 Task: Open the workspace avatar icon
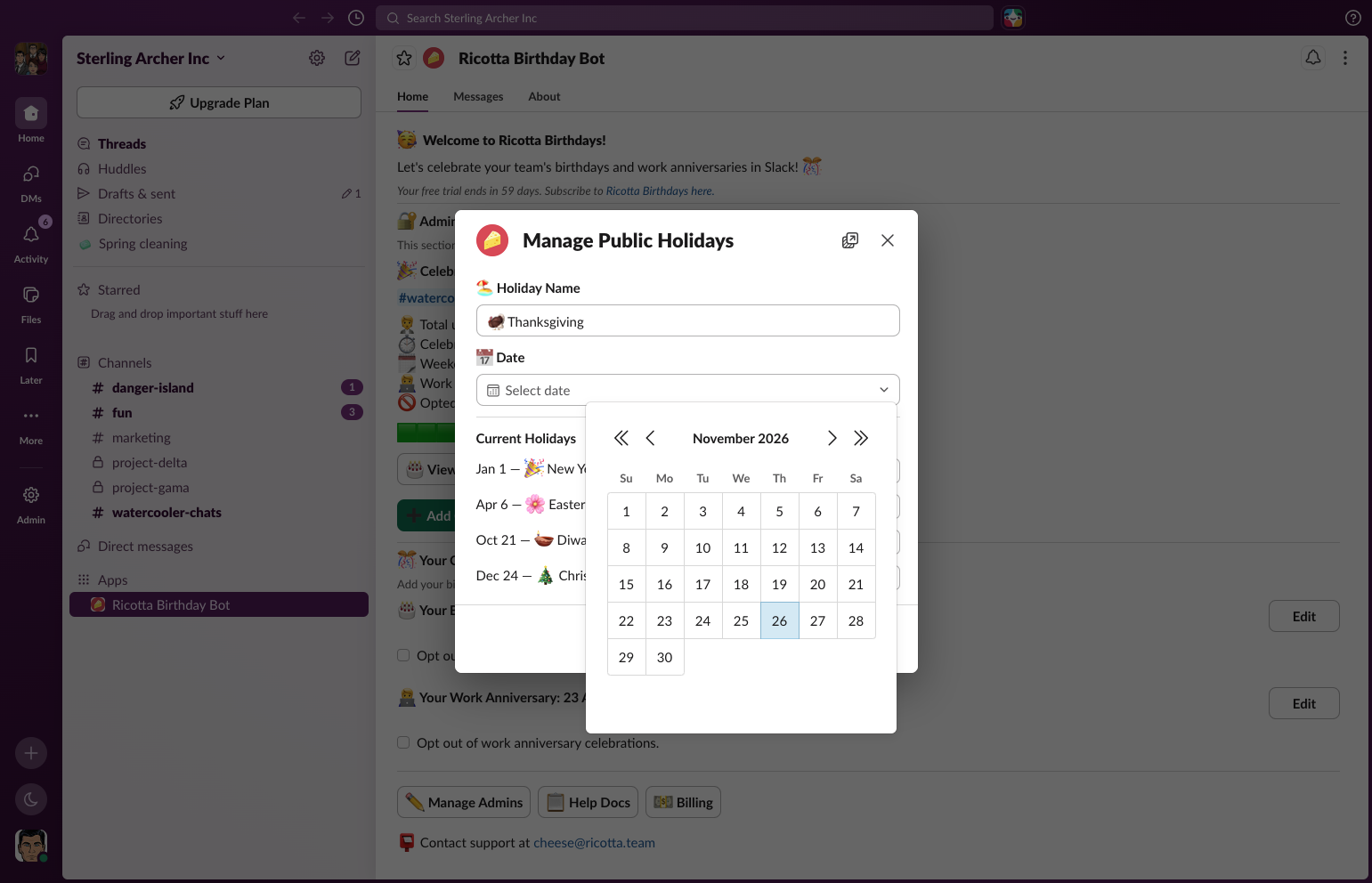(31, 59)
